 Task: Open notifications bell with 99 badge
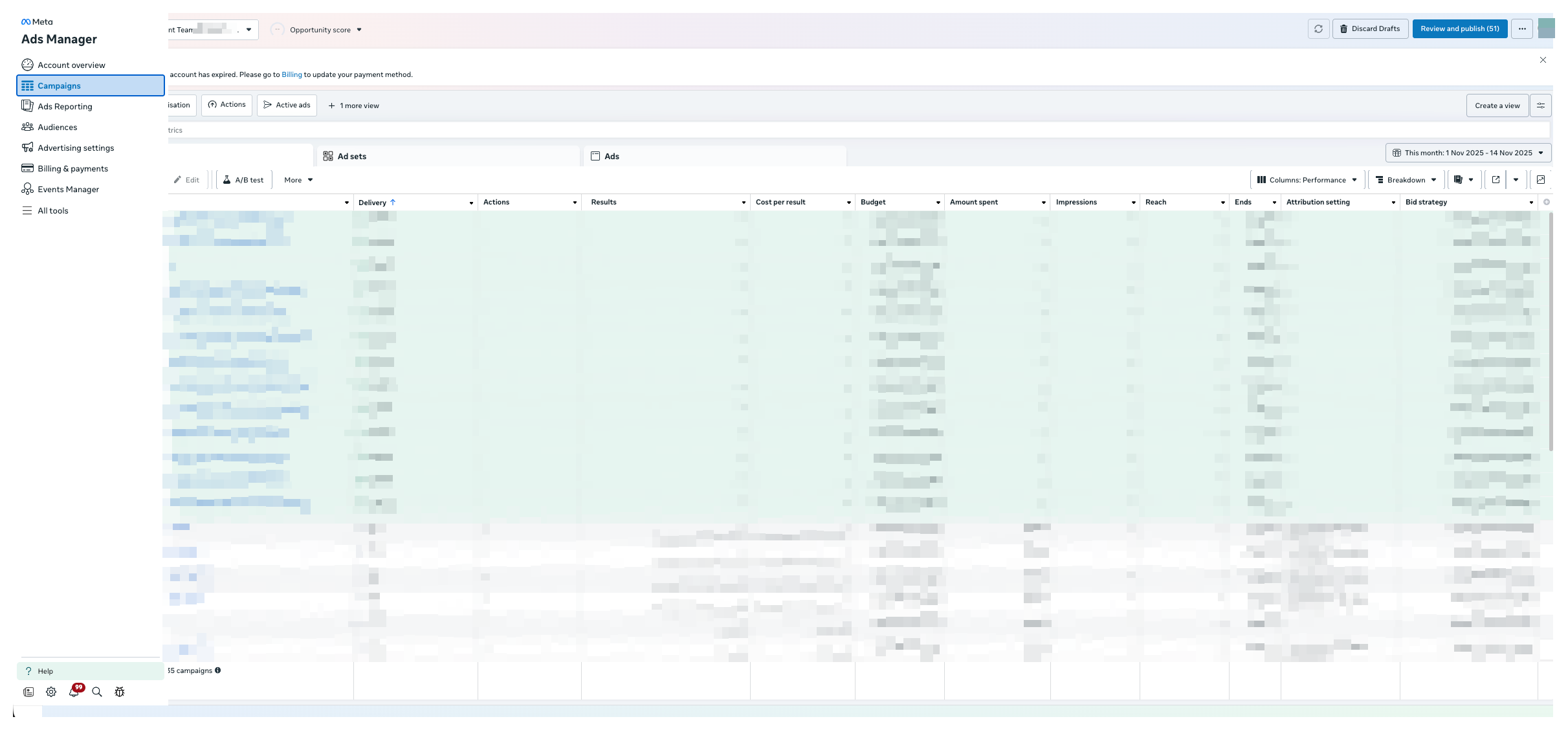click(x=74, y=692)
